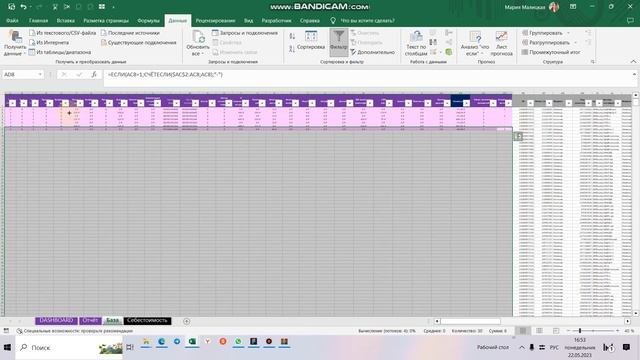Open the Справка tab
Screen dimensions: 640x360
point(310,20)
